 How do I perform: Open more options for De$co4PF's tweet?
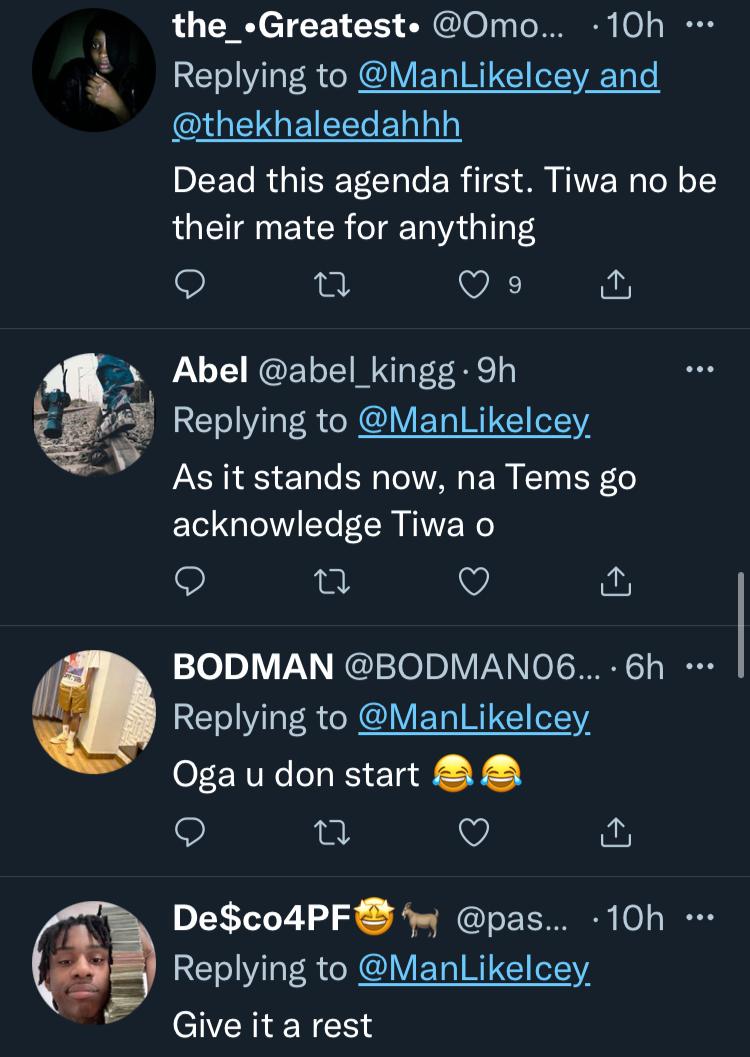[701, 916]
